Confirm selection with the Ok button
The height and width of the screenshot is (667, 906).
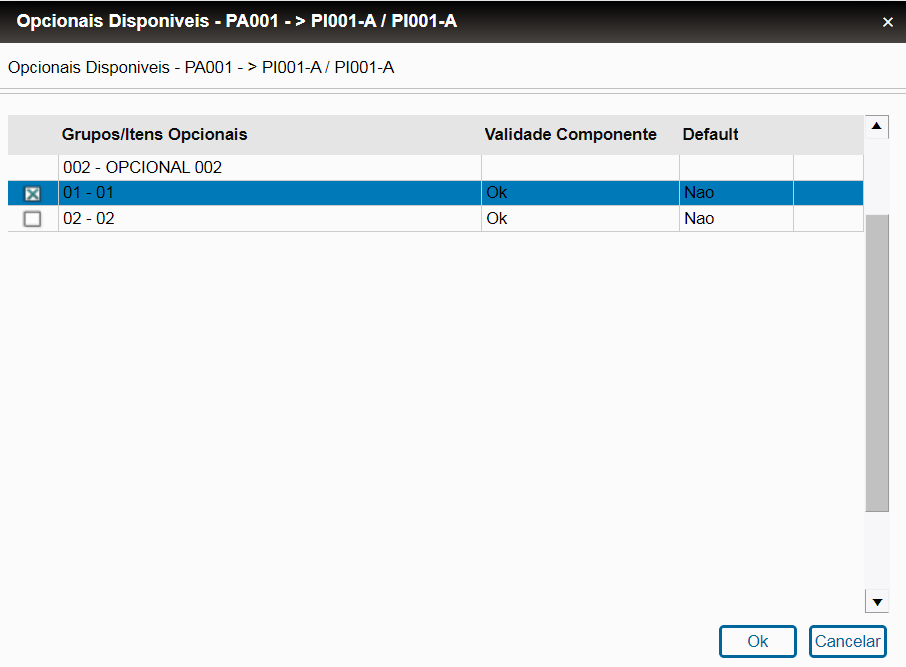pos(757,641)
